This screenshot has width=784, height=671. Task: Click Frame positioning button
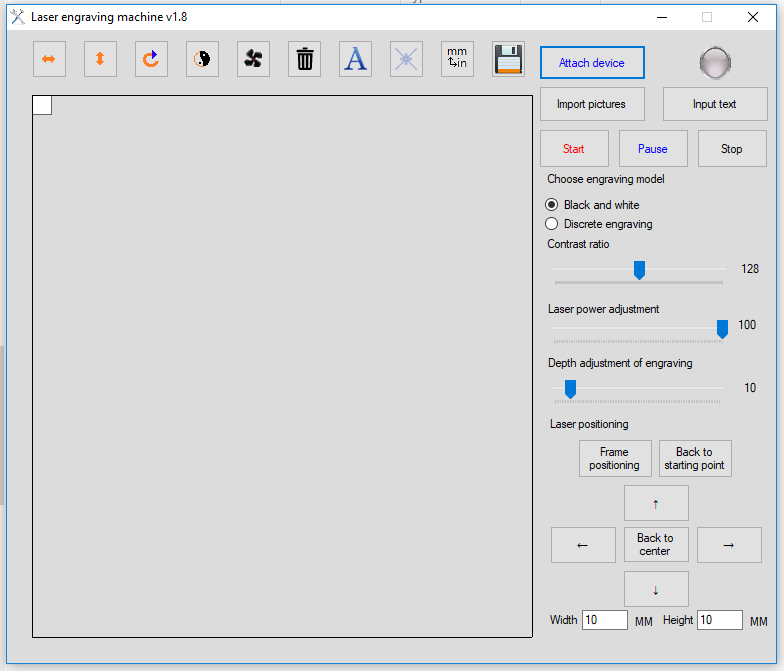click(615, 458)
